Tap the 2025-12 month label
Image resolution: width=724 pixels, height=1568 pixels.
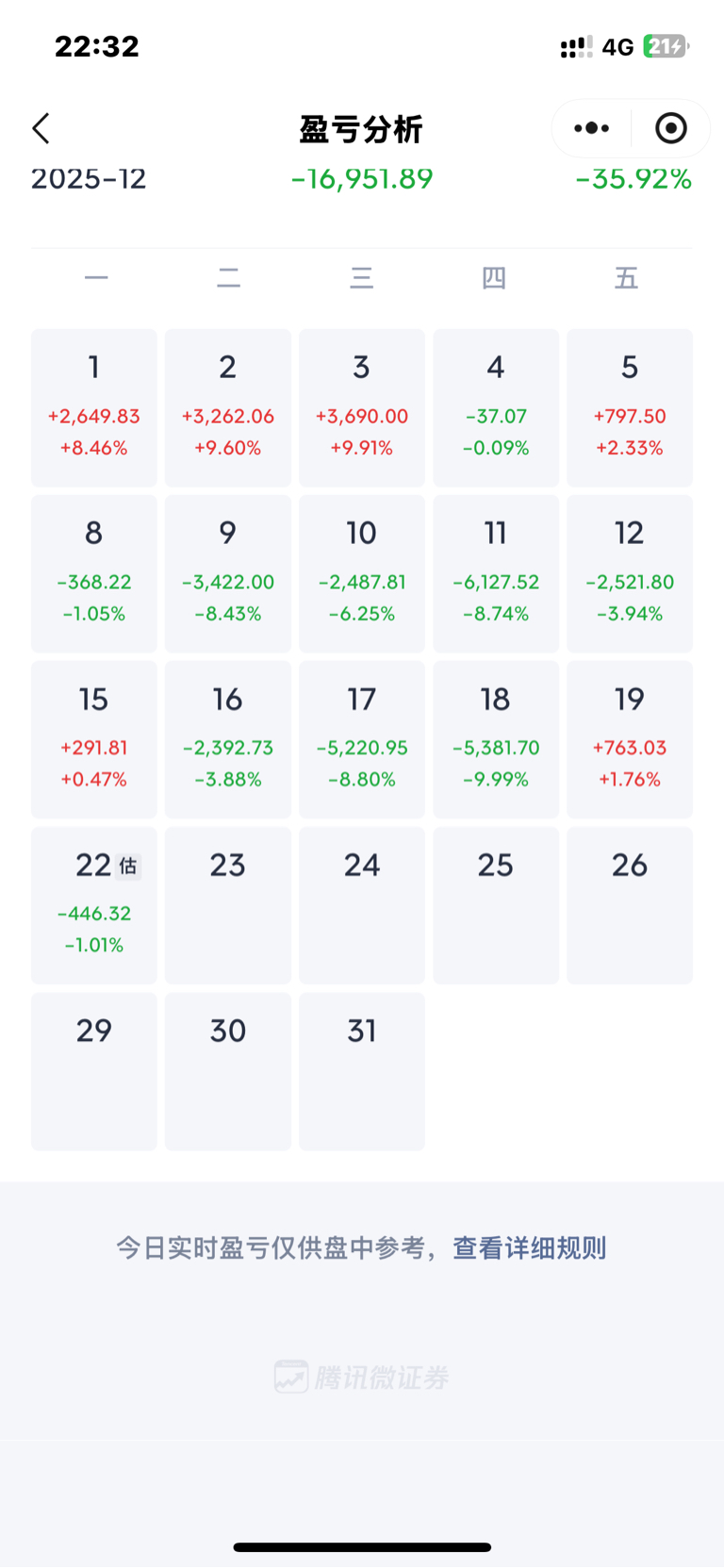(x=89, y=178)
